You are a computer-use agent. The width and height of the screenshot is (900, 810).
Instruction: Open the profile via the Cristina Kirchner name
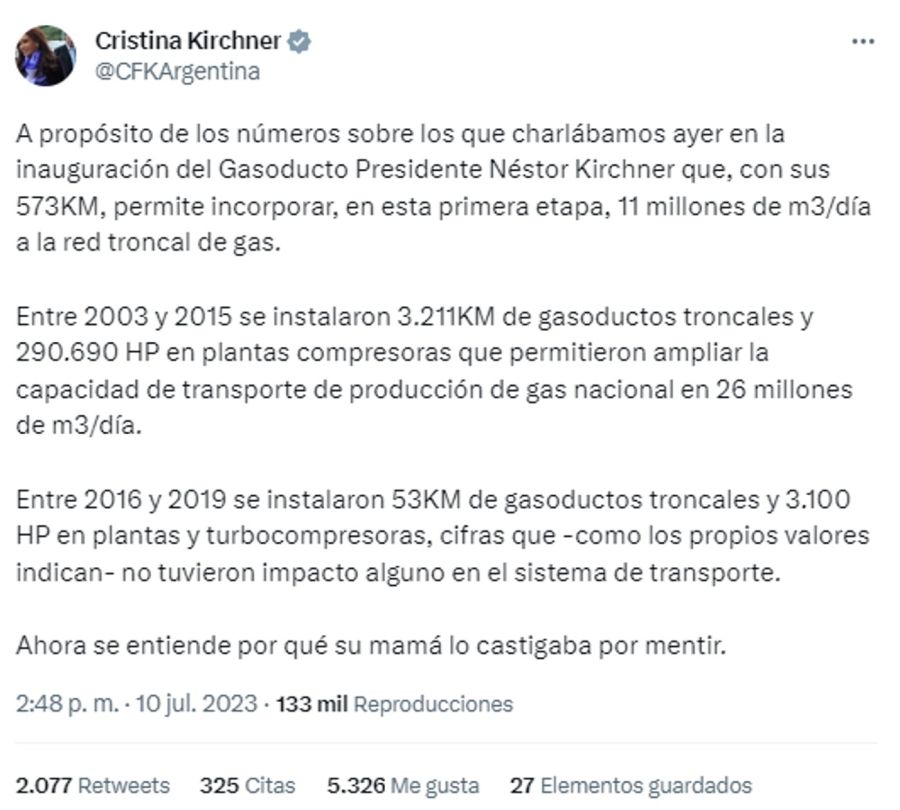(185, 41)
